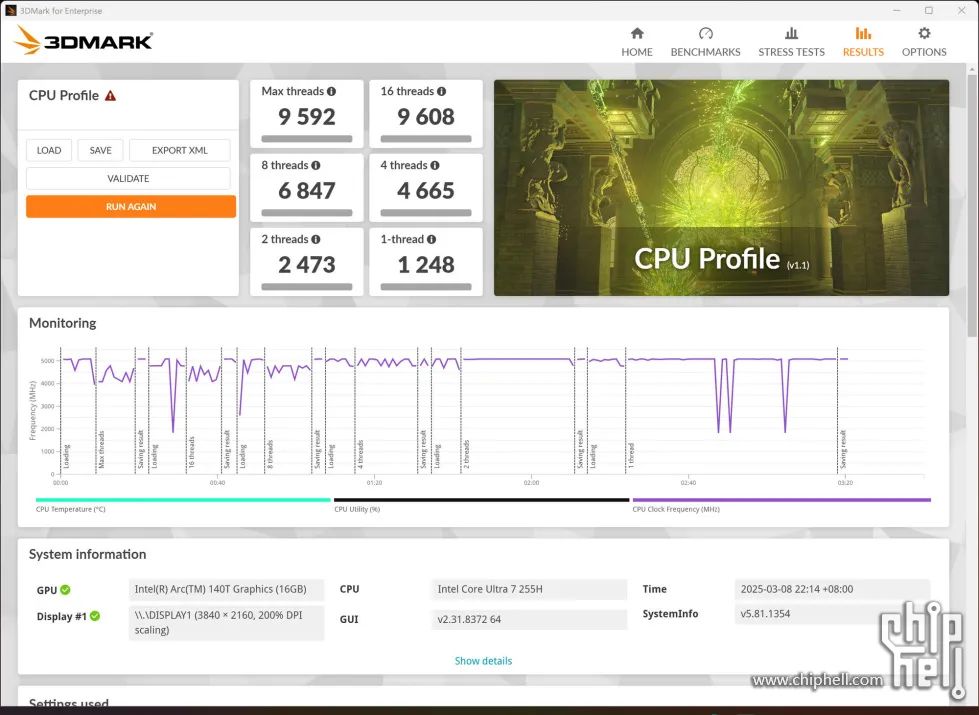
Task: Click the green check icon beside GPU
Action: [66, 589]
